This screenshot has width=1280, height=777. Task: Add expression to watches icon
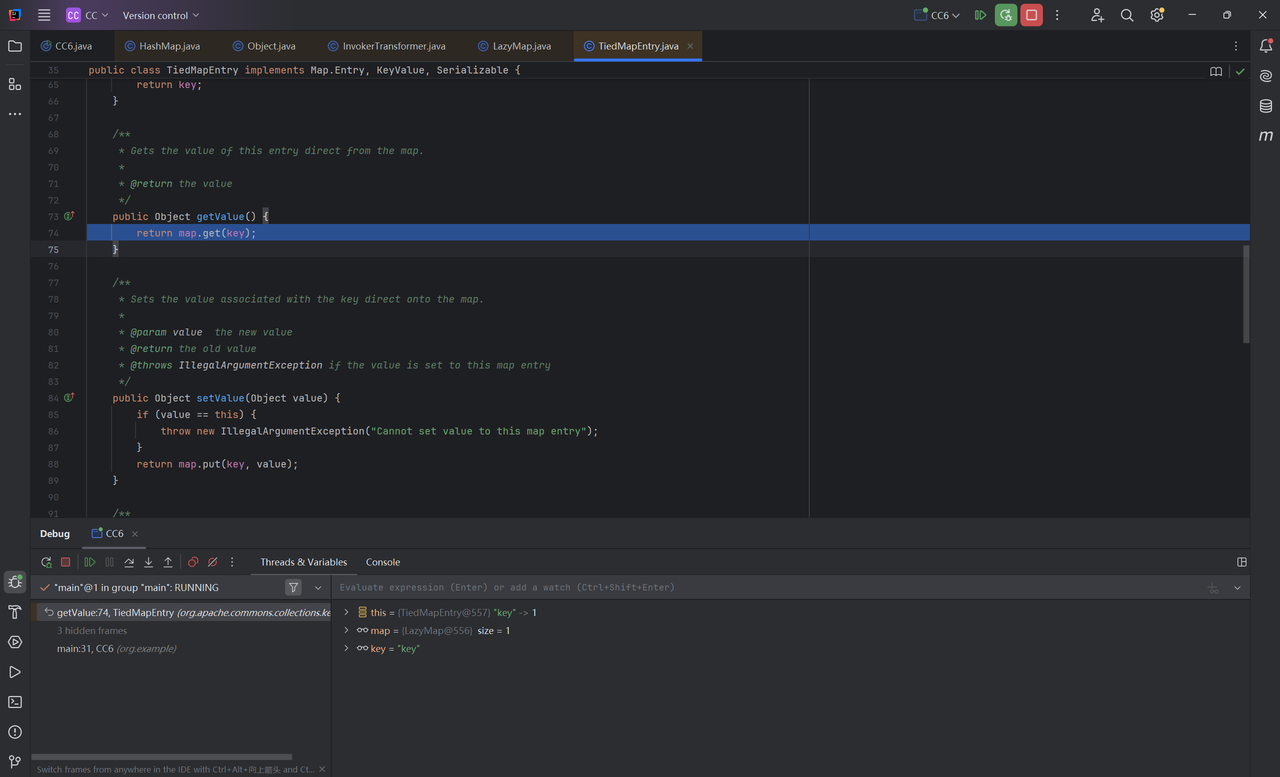click(1213, 588)
